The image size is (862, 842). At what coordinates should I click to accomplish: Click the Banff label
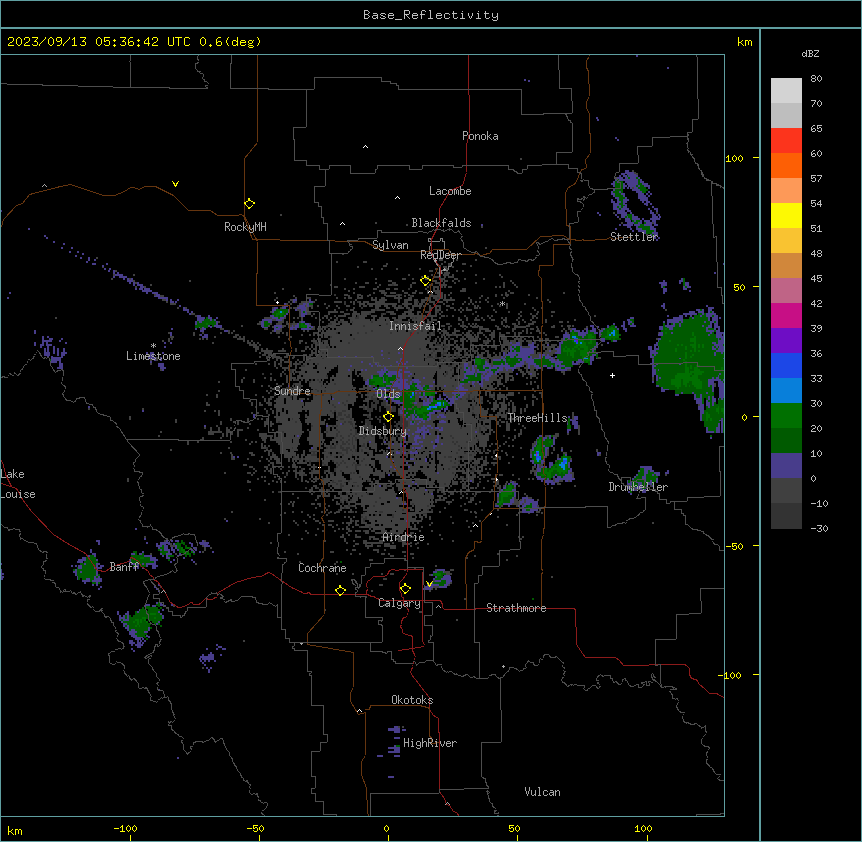124,567
